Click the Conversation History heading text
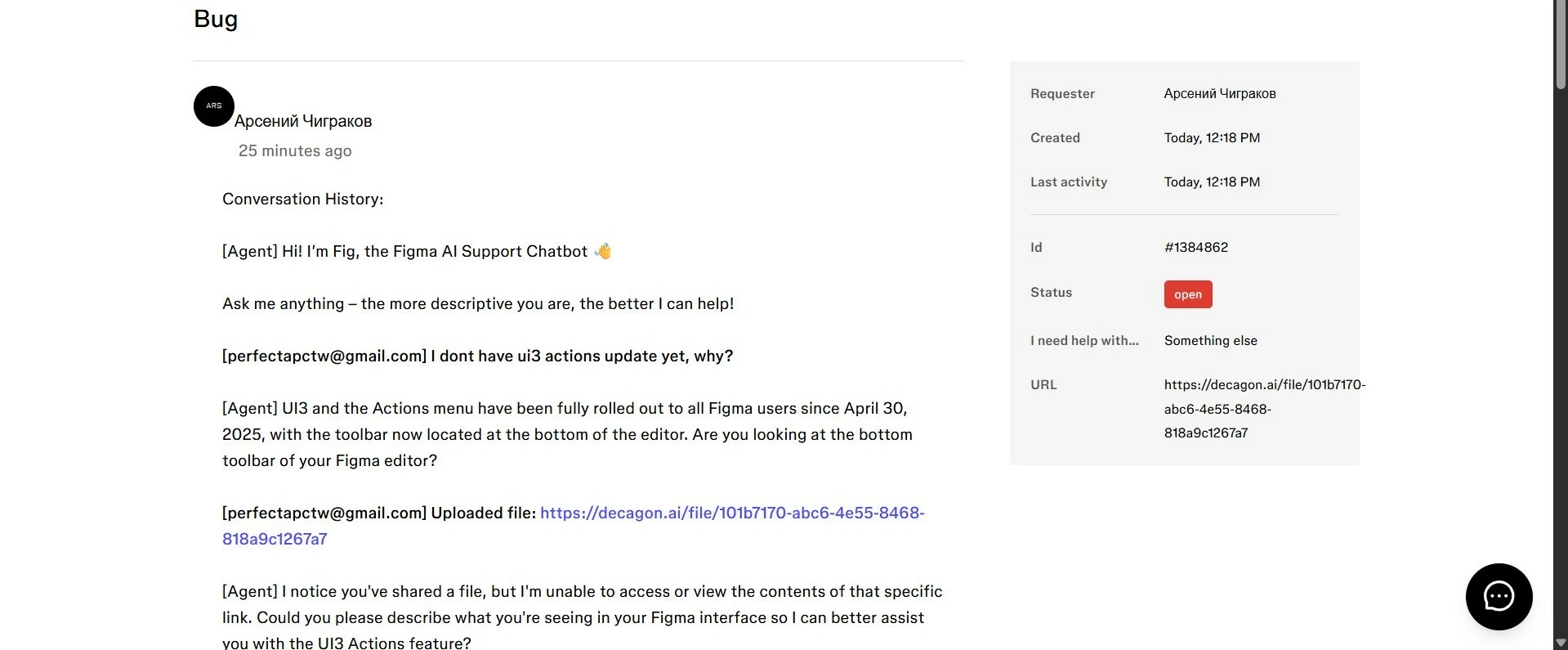The height and width of the screenshot is (650, 1568). coord(302,199)
